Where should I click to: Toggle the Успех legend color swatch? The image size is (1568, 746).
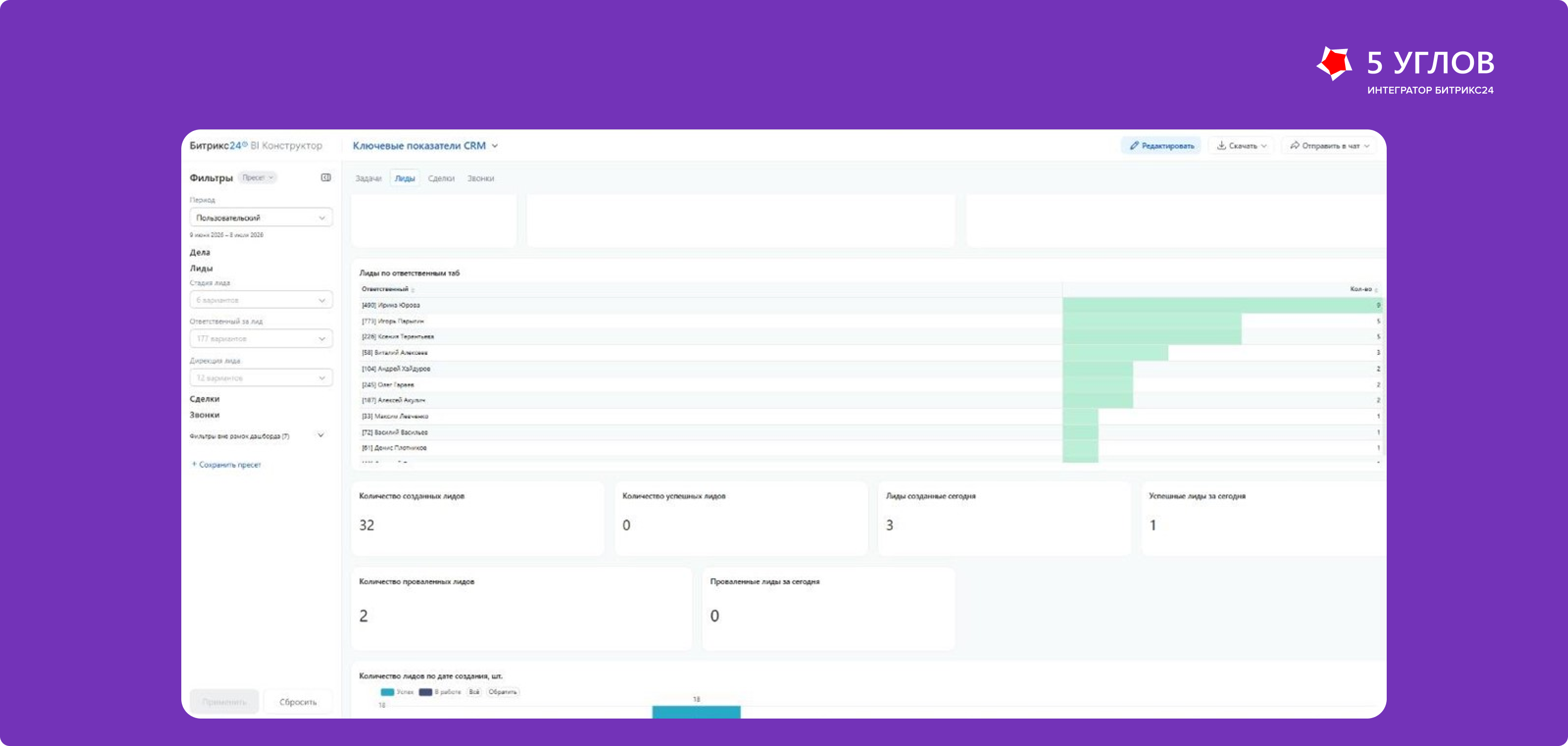coord(387,692)
